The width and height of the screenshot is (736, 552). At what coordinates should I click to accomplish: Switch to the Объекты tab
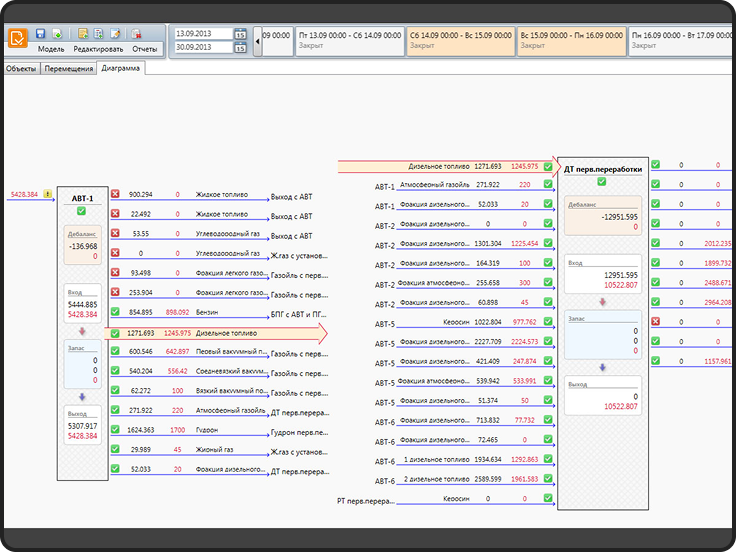tap(21, 69)
